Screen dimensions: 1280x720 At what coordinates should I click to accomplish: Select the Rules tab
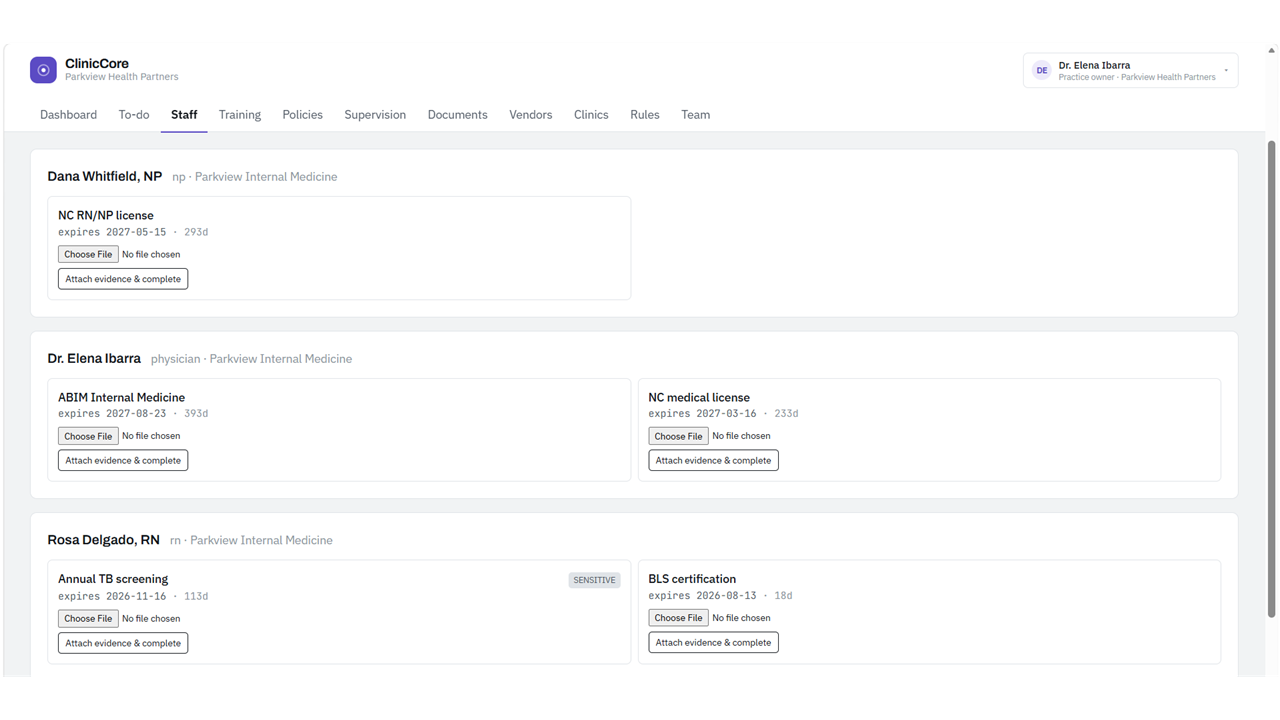(x=645, y=115)
